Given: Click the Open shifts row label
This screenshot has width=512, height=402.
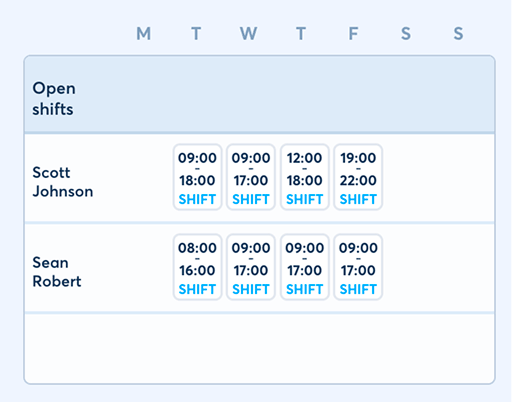Looking at the screenshot, I should coord(54,99).
